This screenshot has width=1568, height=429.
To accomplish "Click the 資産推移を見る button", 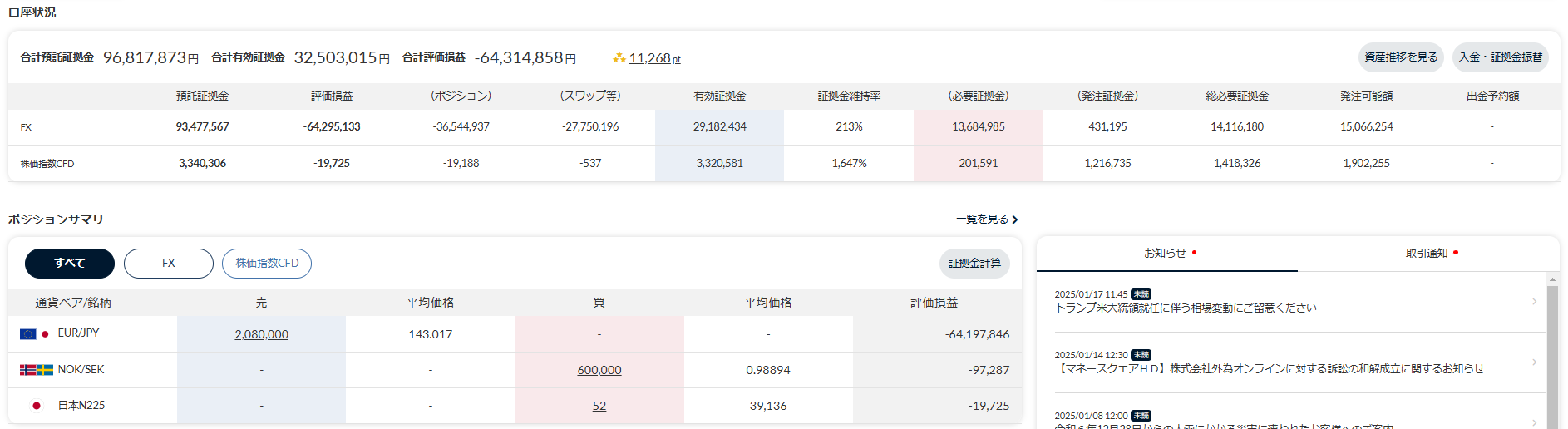I will tap(1401, 57).
